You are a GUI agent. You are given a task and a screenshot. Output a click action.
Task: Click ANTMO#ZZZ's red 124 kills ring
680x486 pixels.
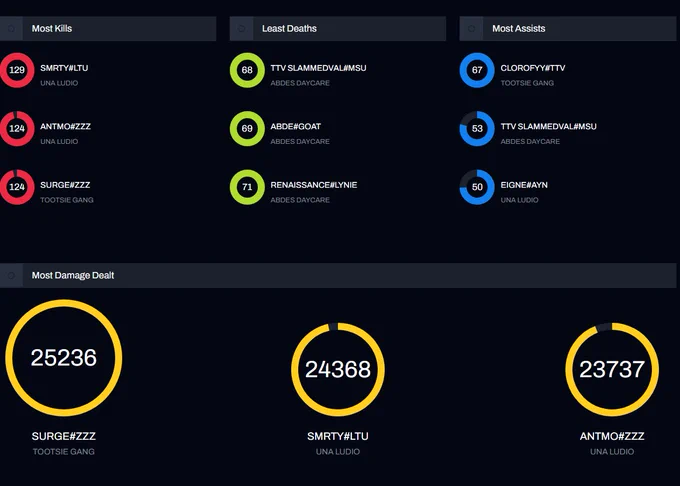coord(17,129)
